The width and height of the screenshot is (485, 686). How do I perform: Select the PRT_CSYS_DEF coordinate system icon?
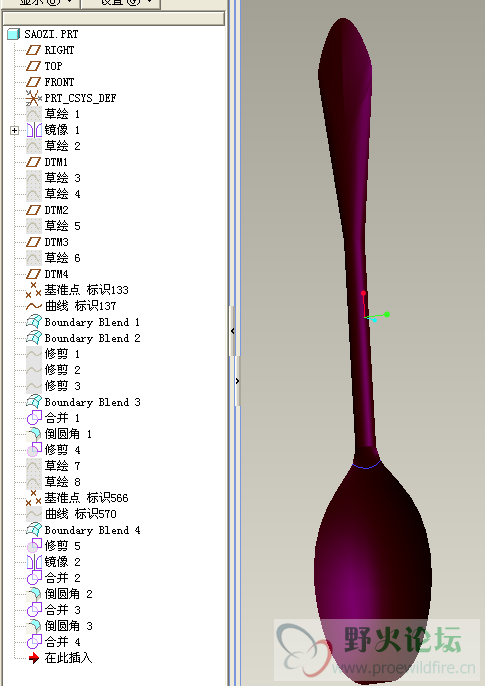pyautogui.click(x=34, y=98)
